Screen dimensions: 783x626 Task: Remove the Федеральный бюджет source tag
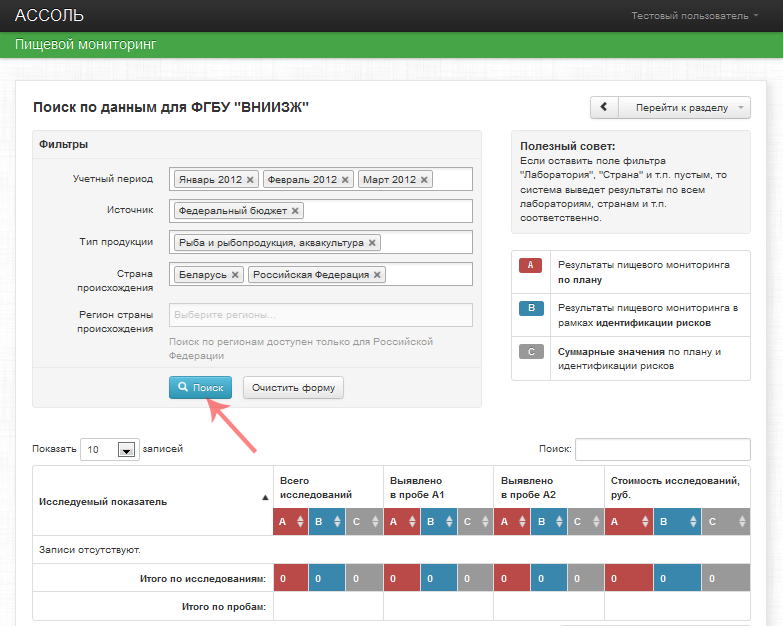coord(295,211)
